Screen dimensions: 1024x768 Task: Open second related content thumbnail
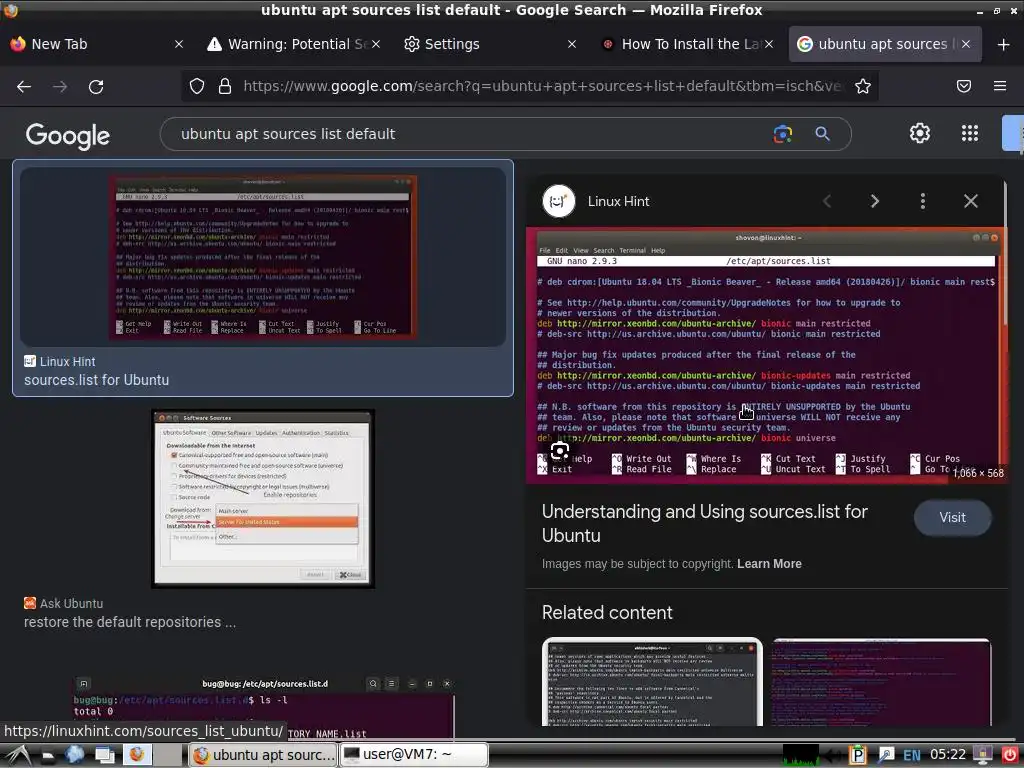(882, 682)
